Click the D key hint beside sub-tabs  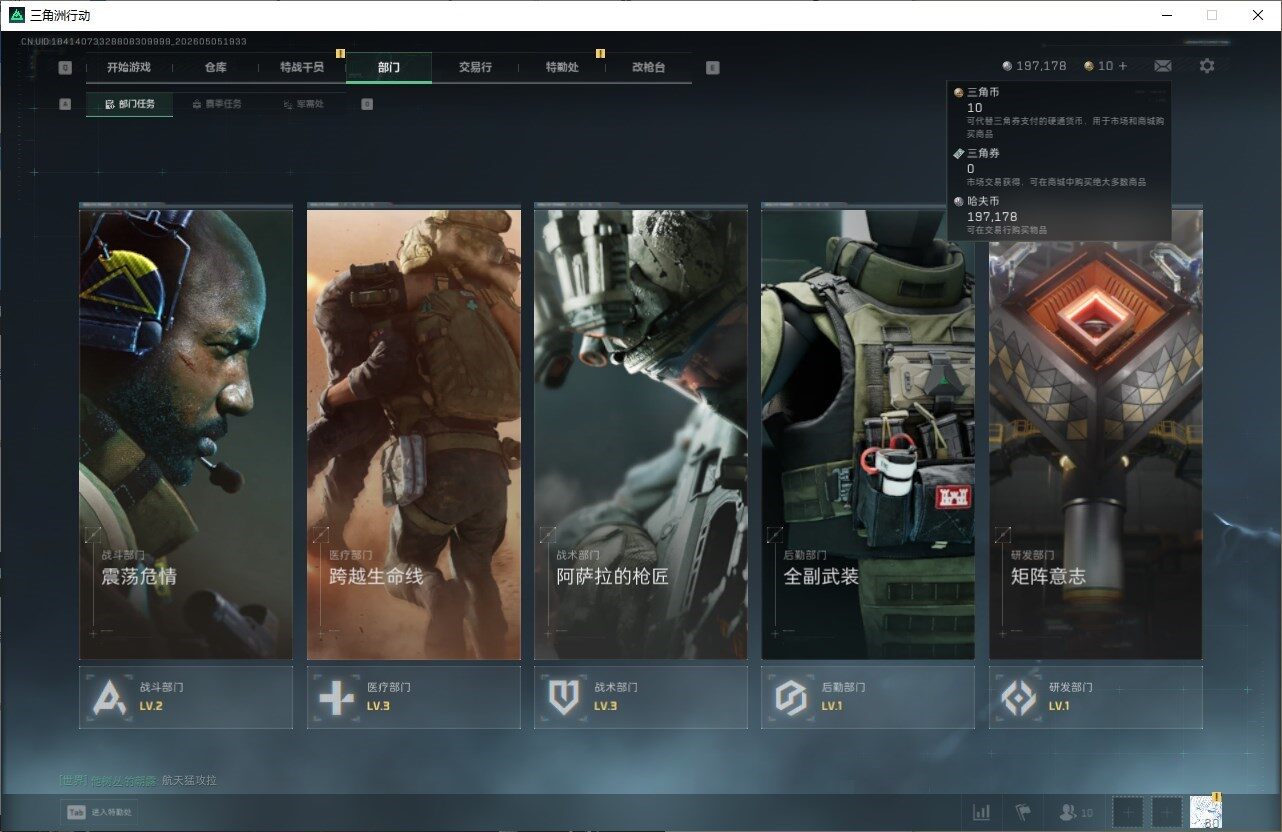[367, 103]
